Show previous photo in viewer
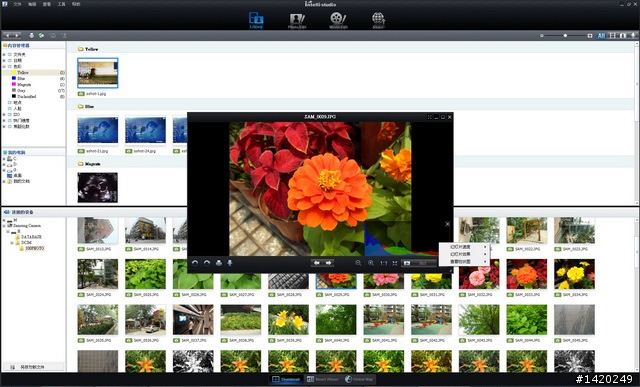 [x=317, y=263]
